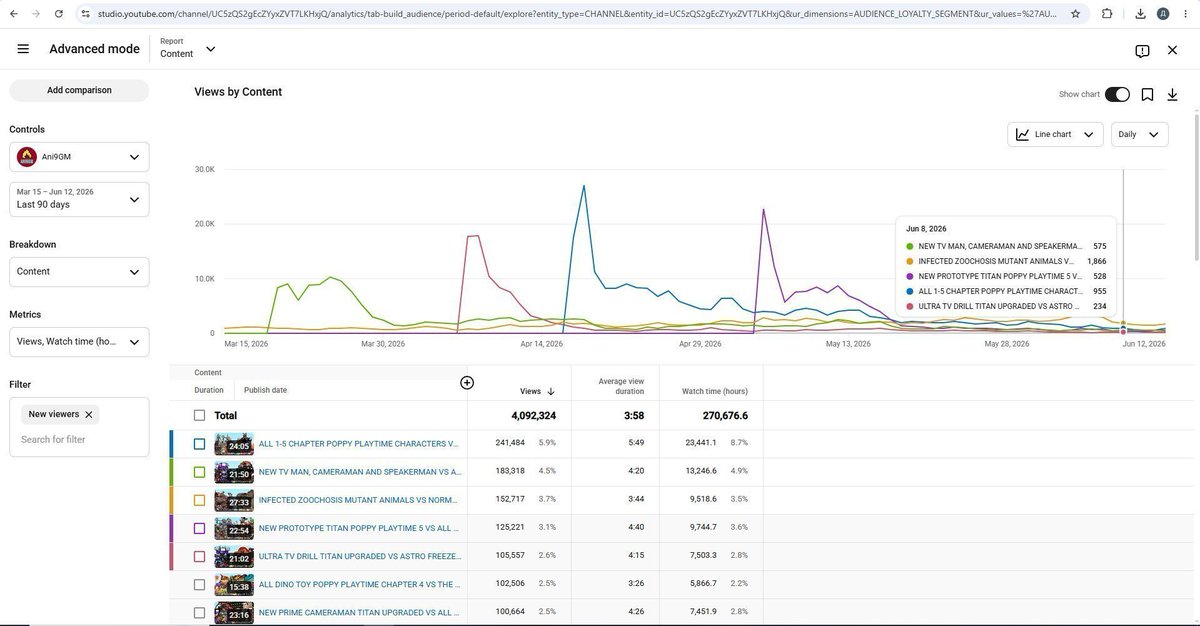Select the Average view duration column header
The image size is (1200, 626).
pos(621,386)
